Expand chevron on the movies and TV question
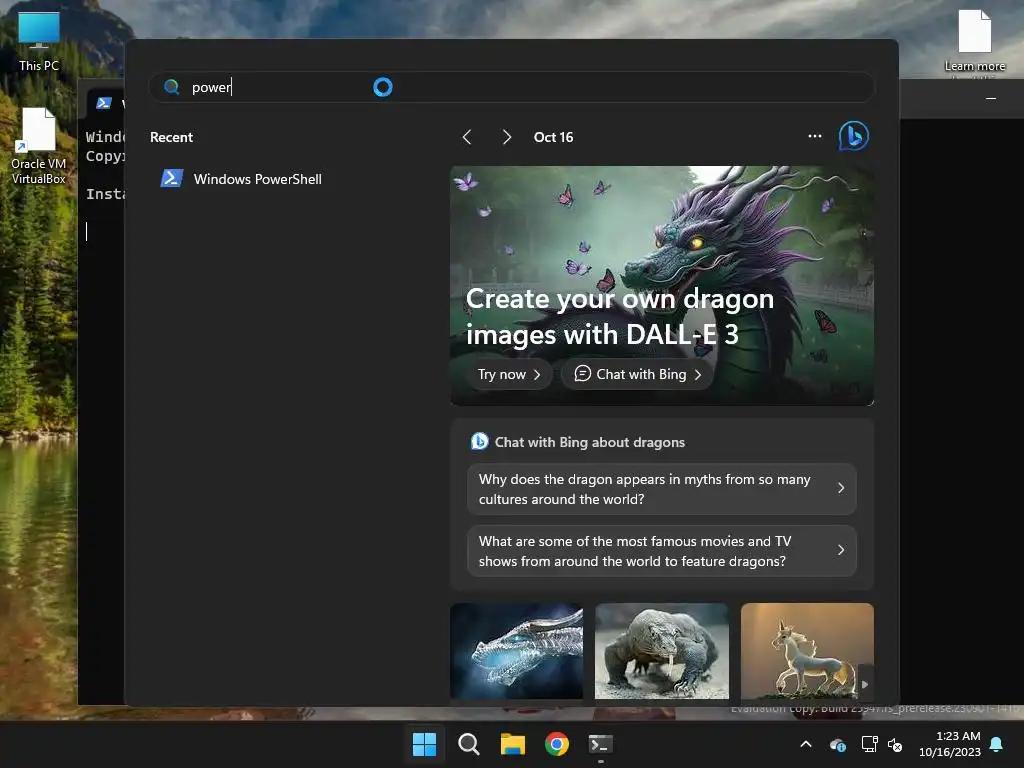The width and height of the screenshot is (1024, 768). tap(841, 551)
